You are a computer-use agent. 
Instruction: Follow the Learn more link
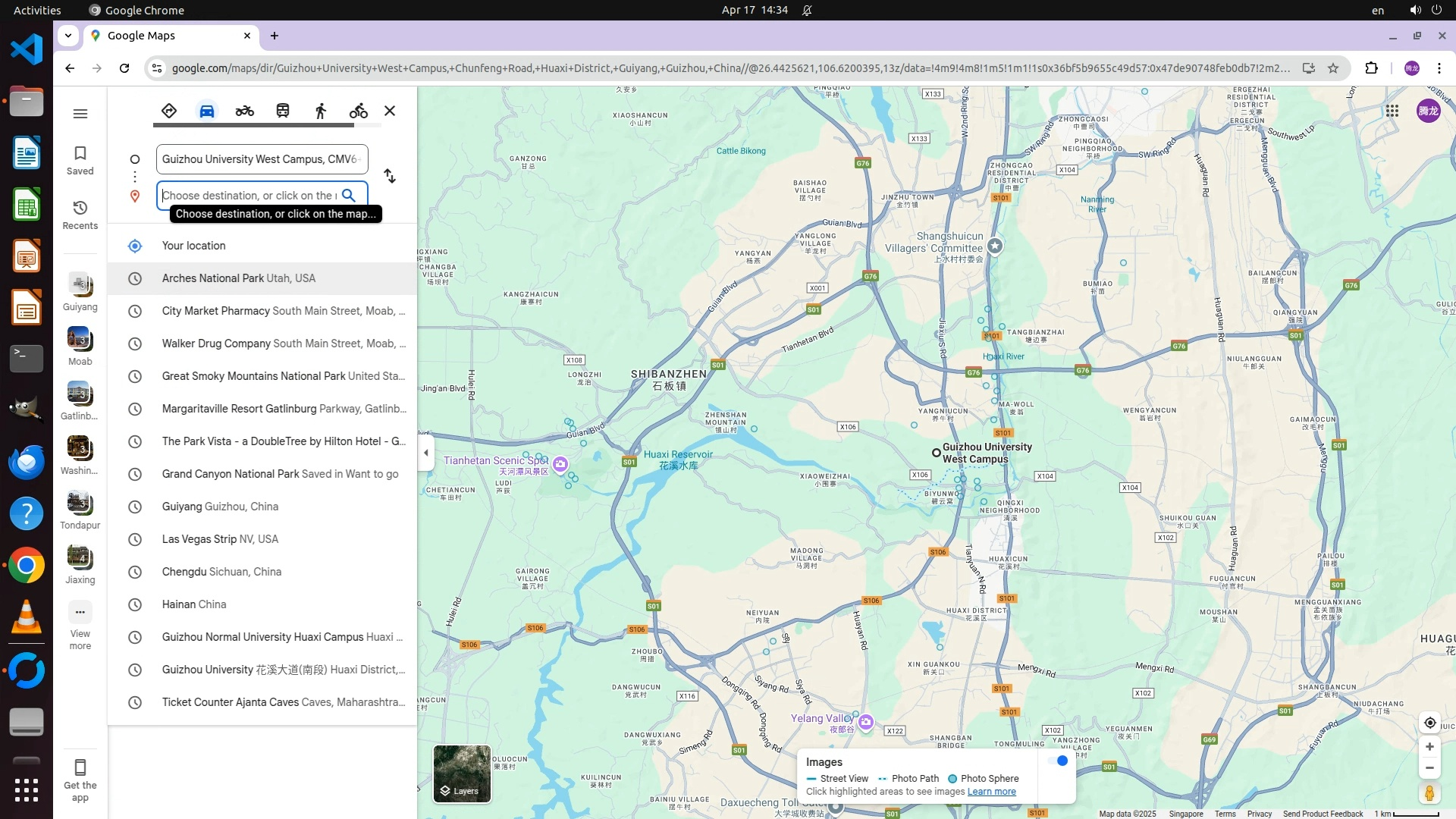(x=991, y=792)
